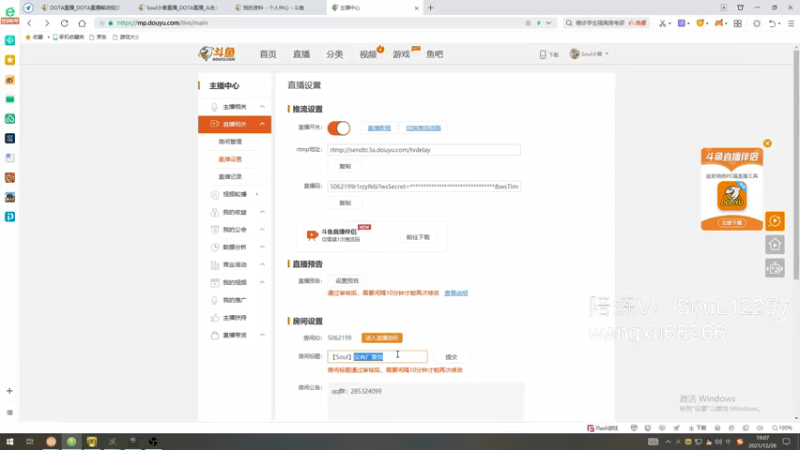Viewport: 800px width, 450px height.
Task: Click the 下载 phone icon in header
Action: point(543,54)
